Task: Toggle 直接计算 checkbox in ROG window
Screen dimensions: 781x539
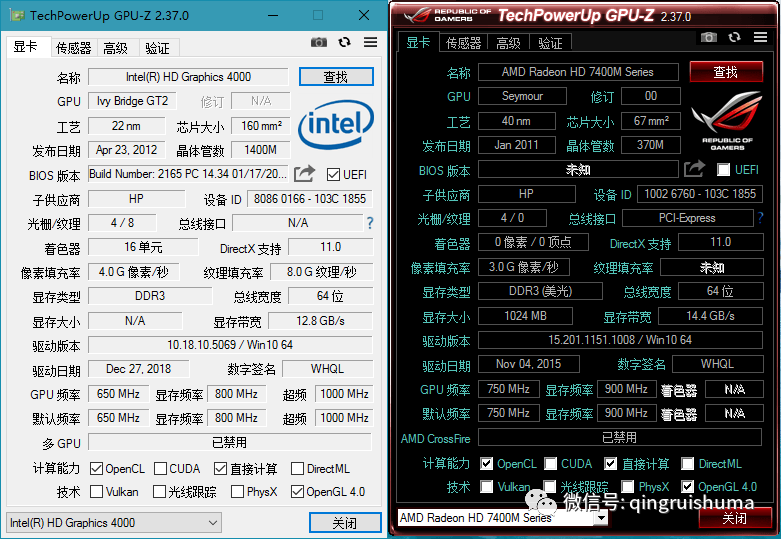Action: (x=611, y=464)
